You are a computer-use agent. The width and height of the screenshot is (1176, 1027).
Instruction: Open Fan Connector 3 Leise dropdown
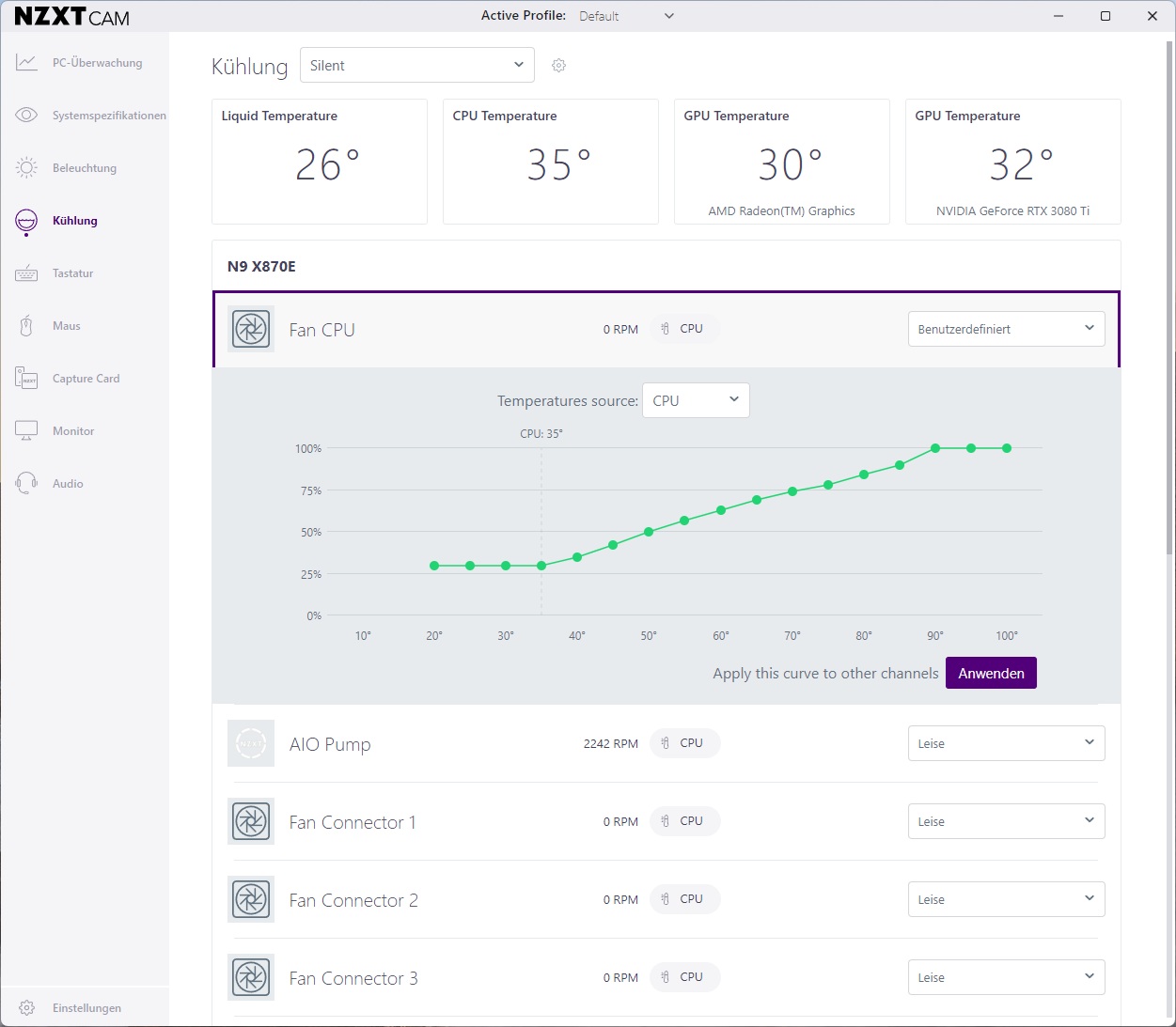coord(1006,977)
